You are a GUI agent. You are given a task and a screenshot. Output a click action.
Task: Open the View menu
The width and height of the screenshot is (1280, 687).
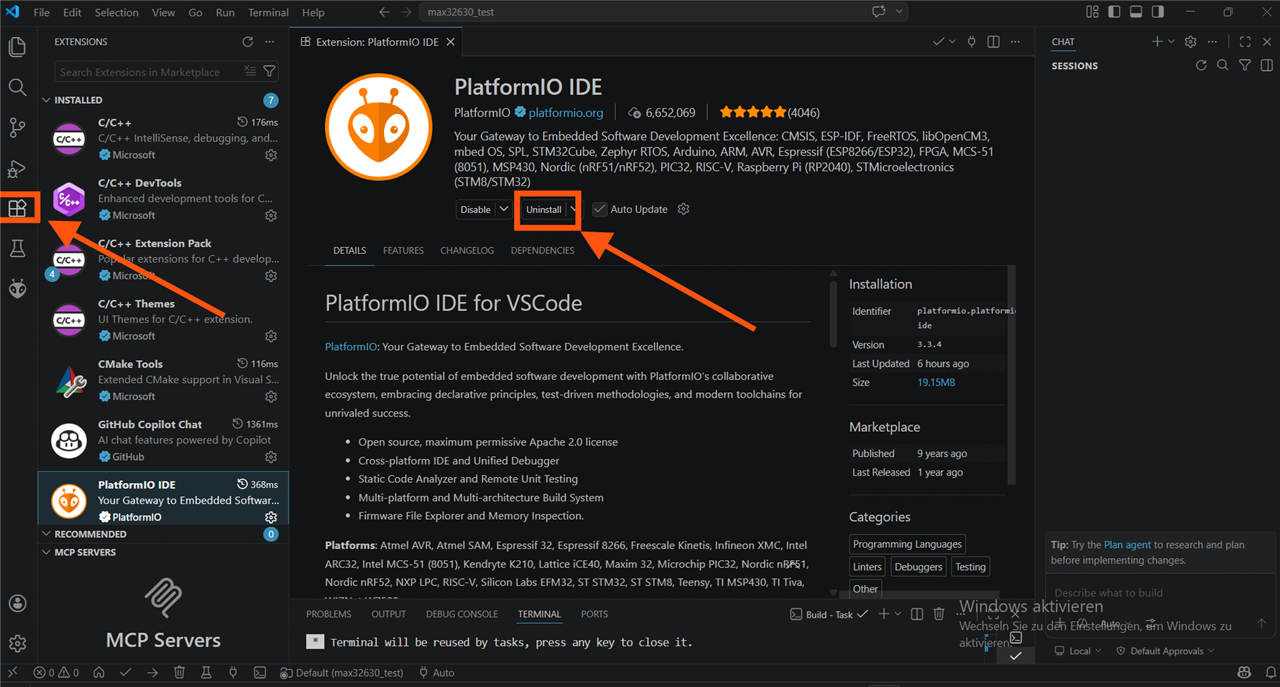(164, 12)
